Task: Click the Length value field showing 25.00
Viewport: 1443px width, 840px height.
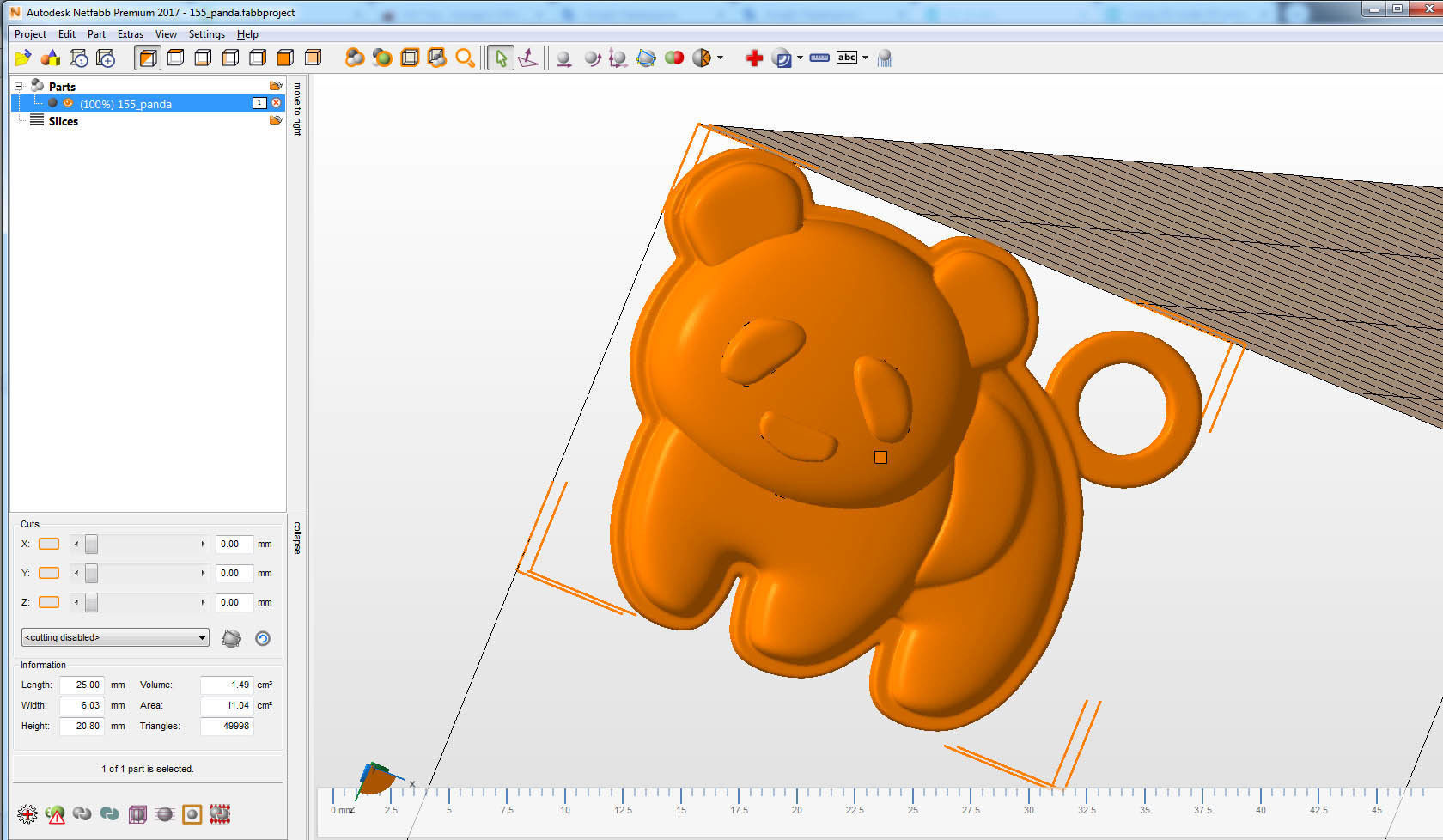Action: click(x=82, y=685)
